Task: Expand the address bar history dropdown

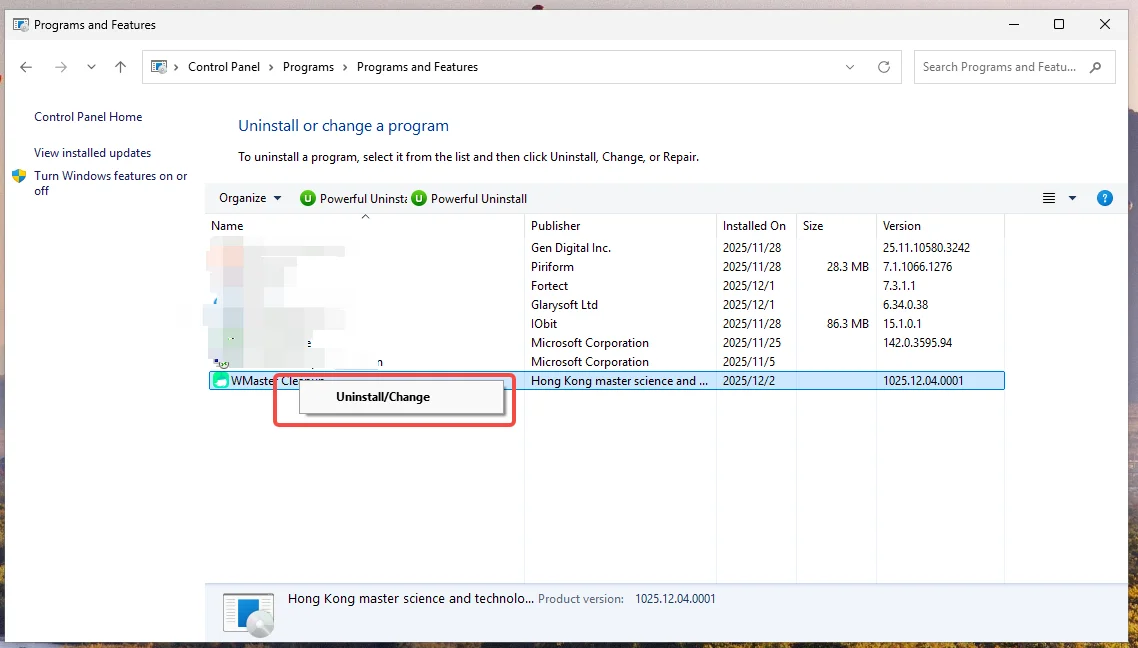Action: click(850, 67)
